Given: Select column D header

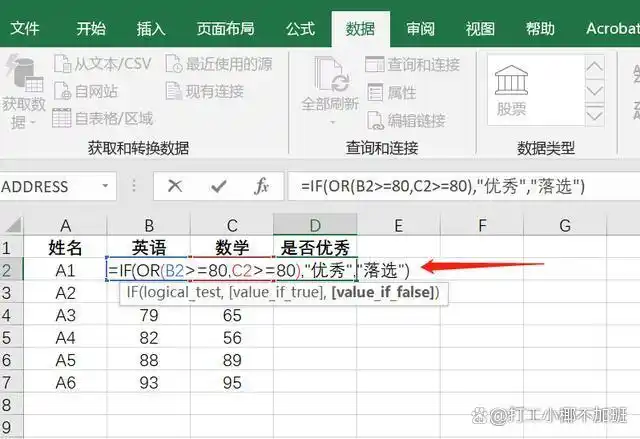Looking at the screenshot, I should [315, 225].
